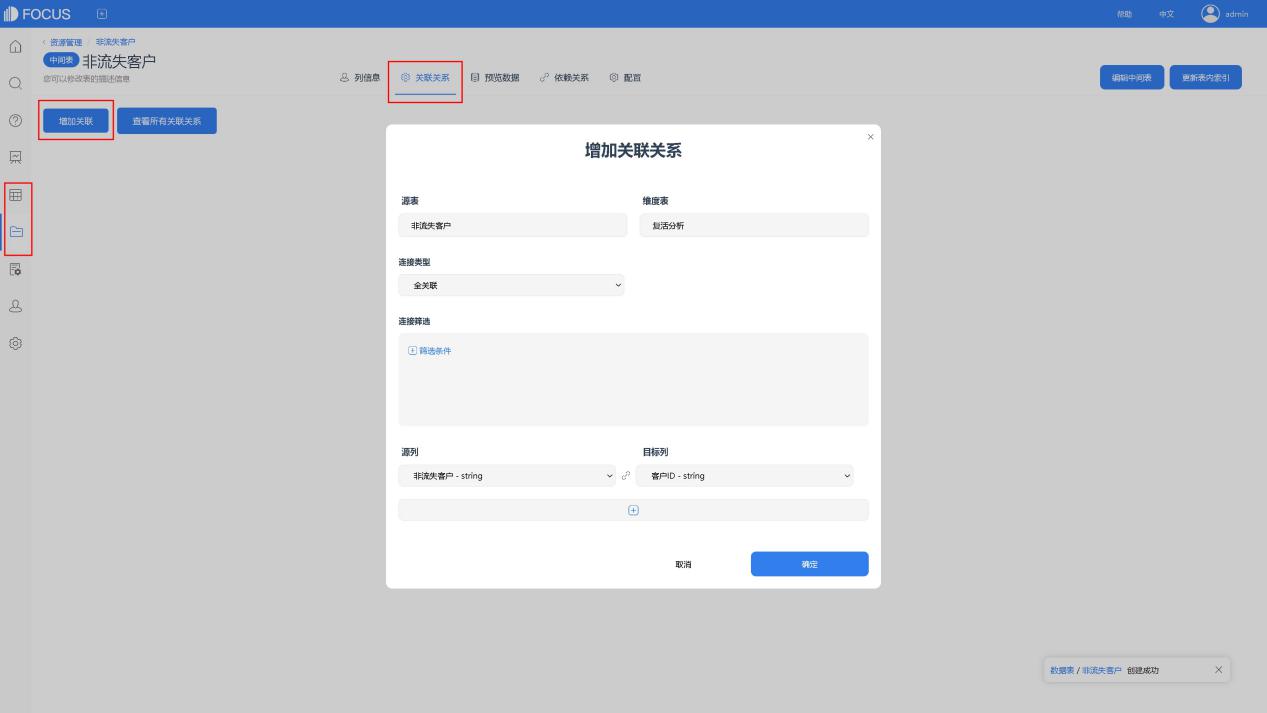This screenshot has height=713, width=1267.
Task: Open the home icon in left sidebar
Action: [x=15, y=47]
